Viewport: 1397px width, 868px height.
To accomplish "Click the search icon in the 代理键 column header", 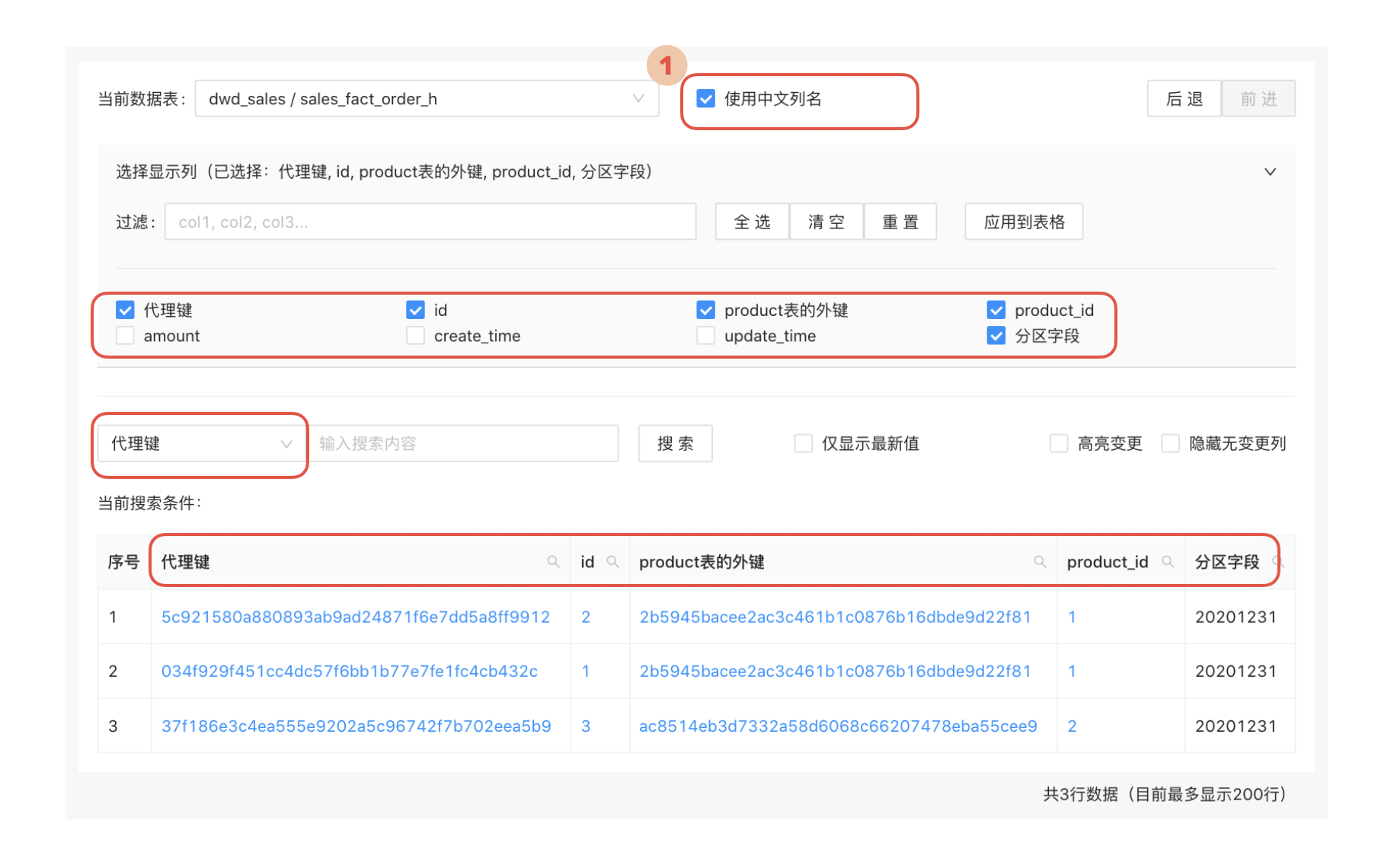I will click(554, 561).
